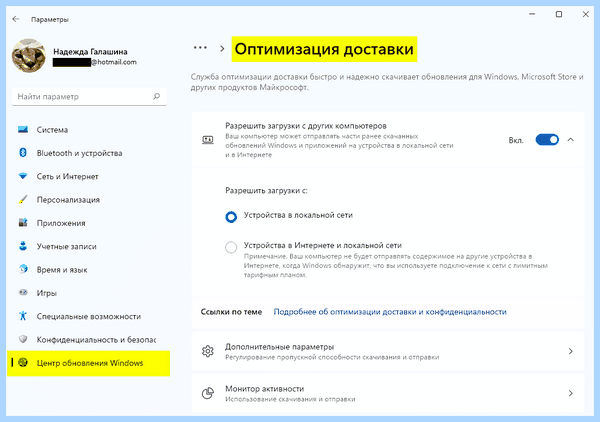Click the Вкл. status label

click(x=516, y=140)
